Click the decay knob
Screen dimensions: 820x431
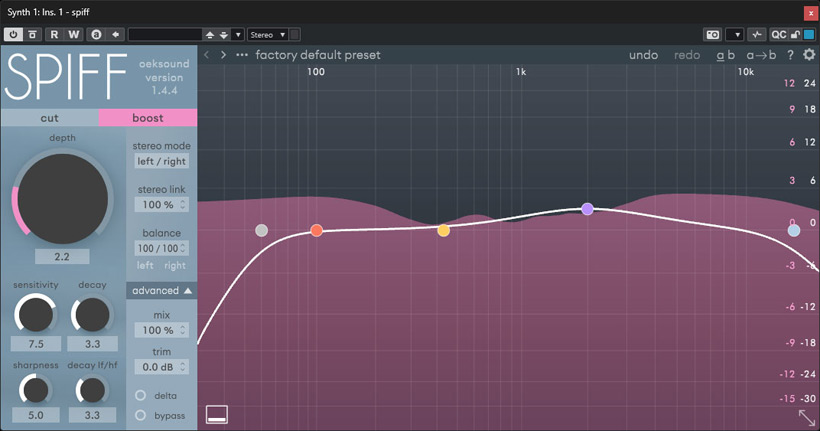tap(92, 314)
